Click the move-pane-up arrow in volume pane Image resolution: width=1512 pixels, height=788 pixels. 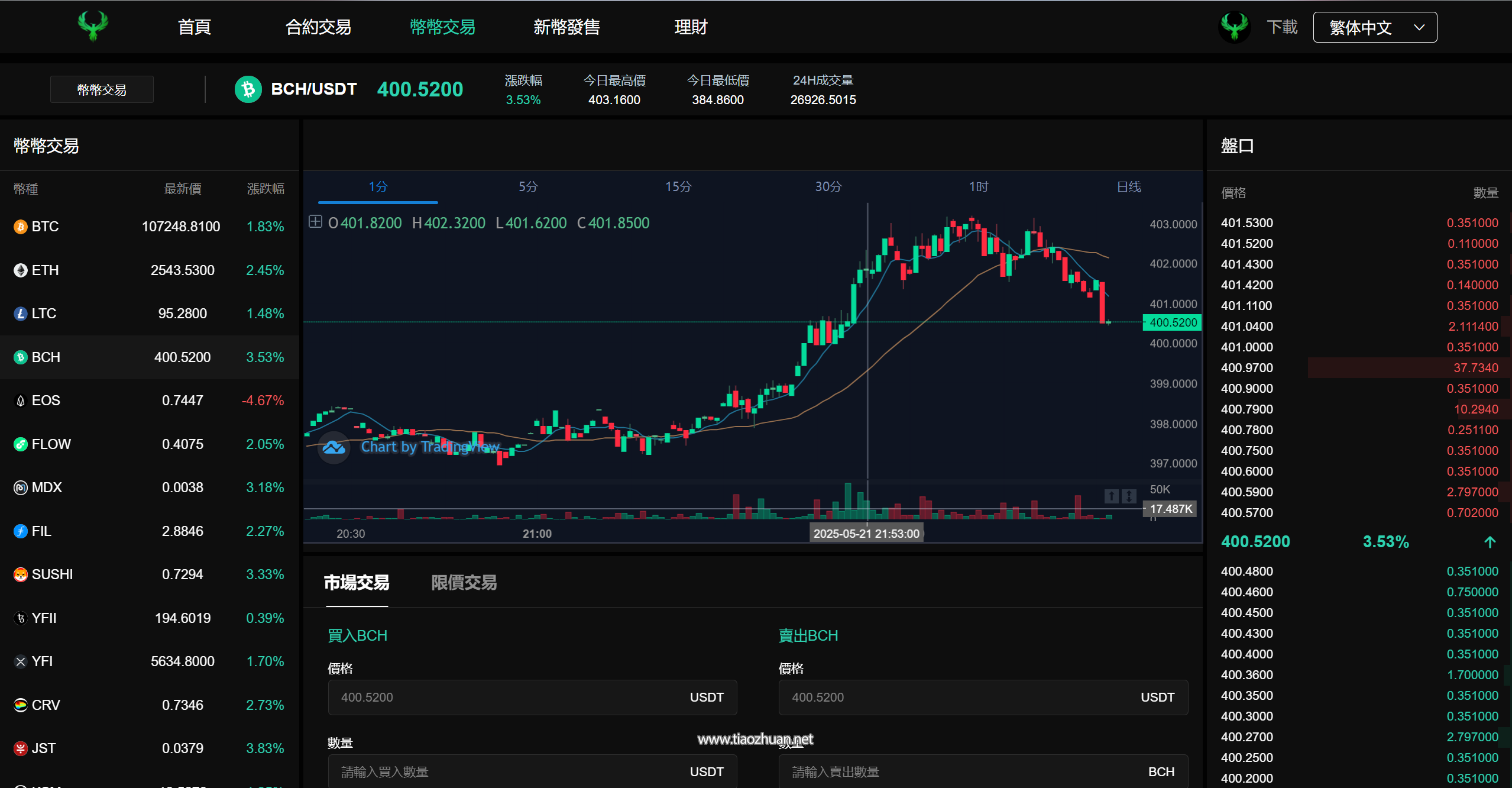(x=1111, y=496)
